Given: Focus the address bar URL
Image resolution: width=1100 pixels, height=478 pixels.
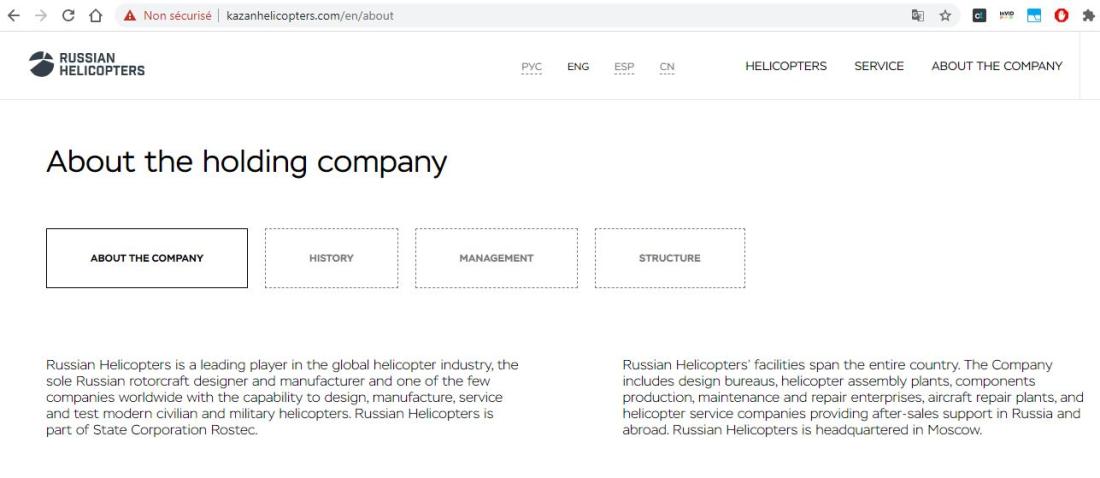Looking at the screenshot, I should pyautogui.click(x=310, y=15).
